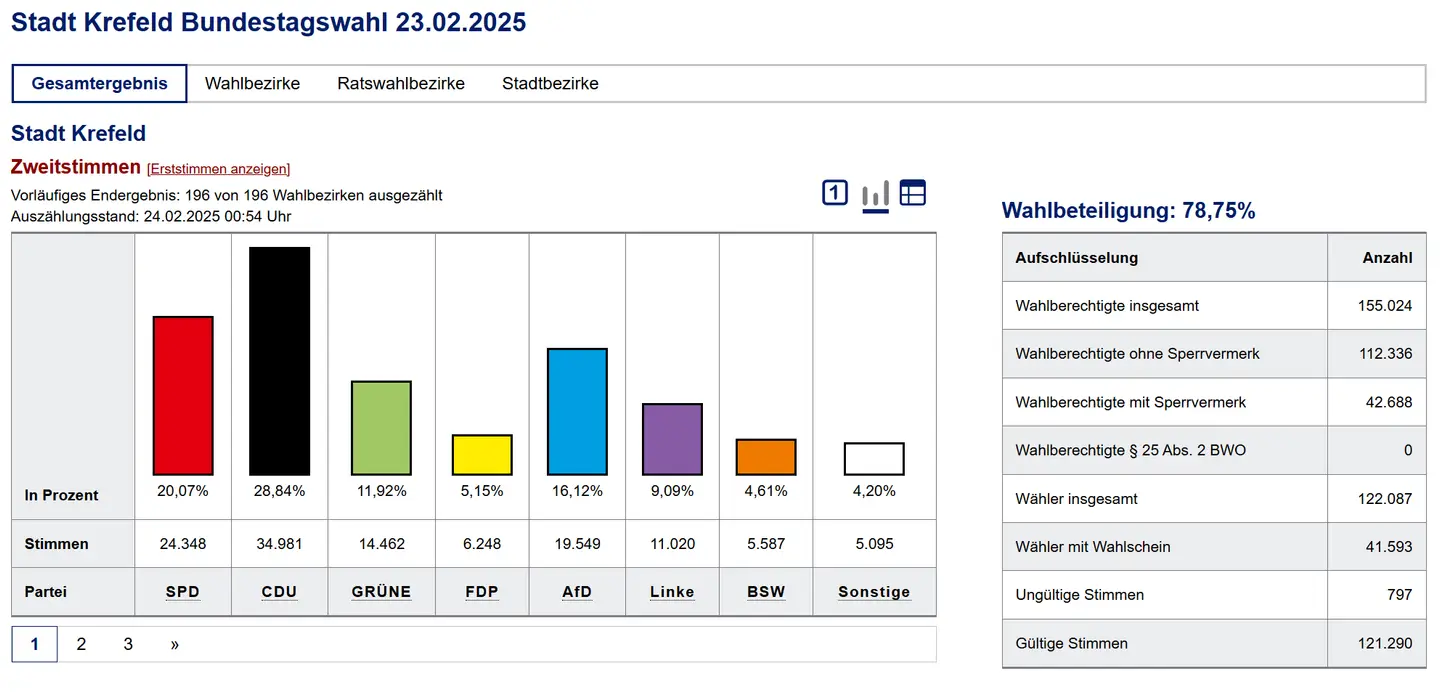The height and width of the screenshot is (695, 1440).
Task: Open the single result view via '1' icon
Action: [834, 193]
